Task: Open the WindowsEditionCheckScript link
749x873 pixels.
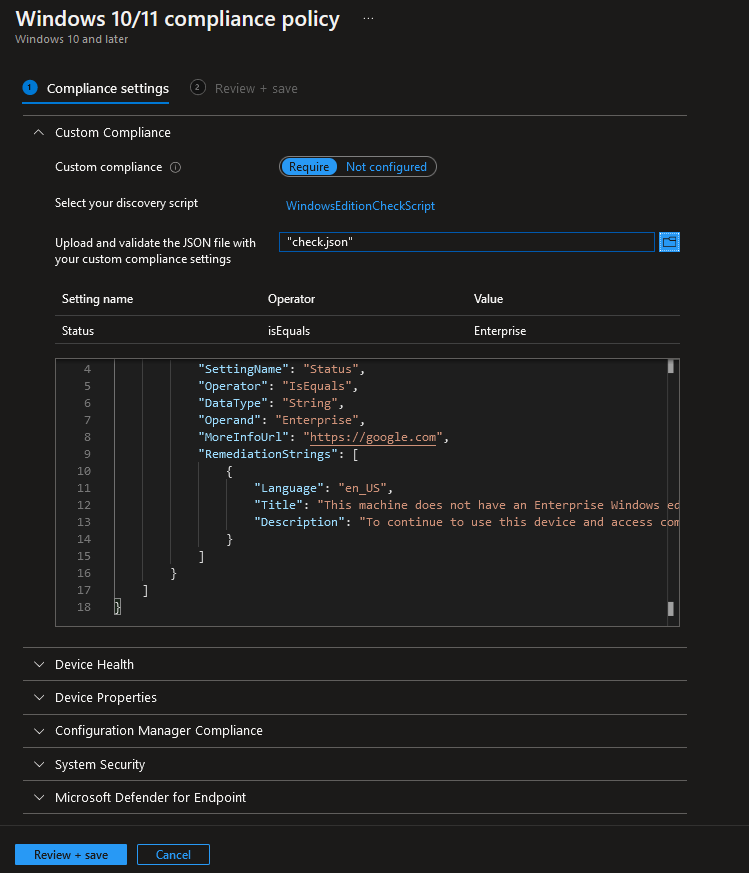Action: tap(360, 206)
